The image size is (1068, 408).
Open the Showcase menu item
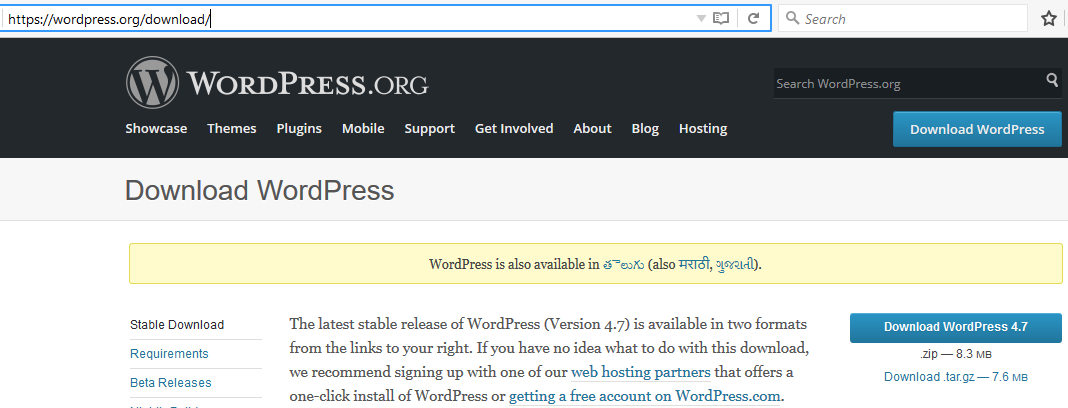[x=156, y=128]
